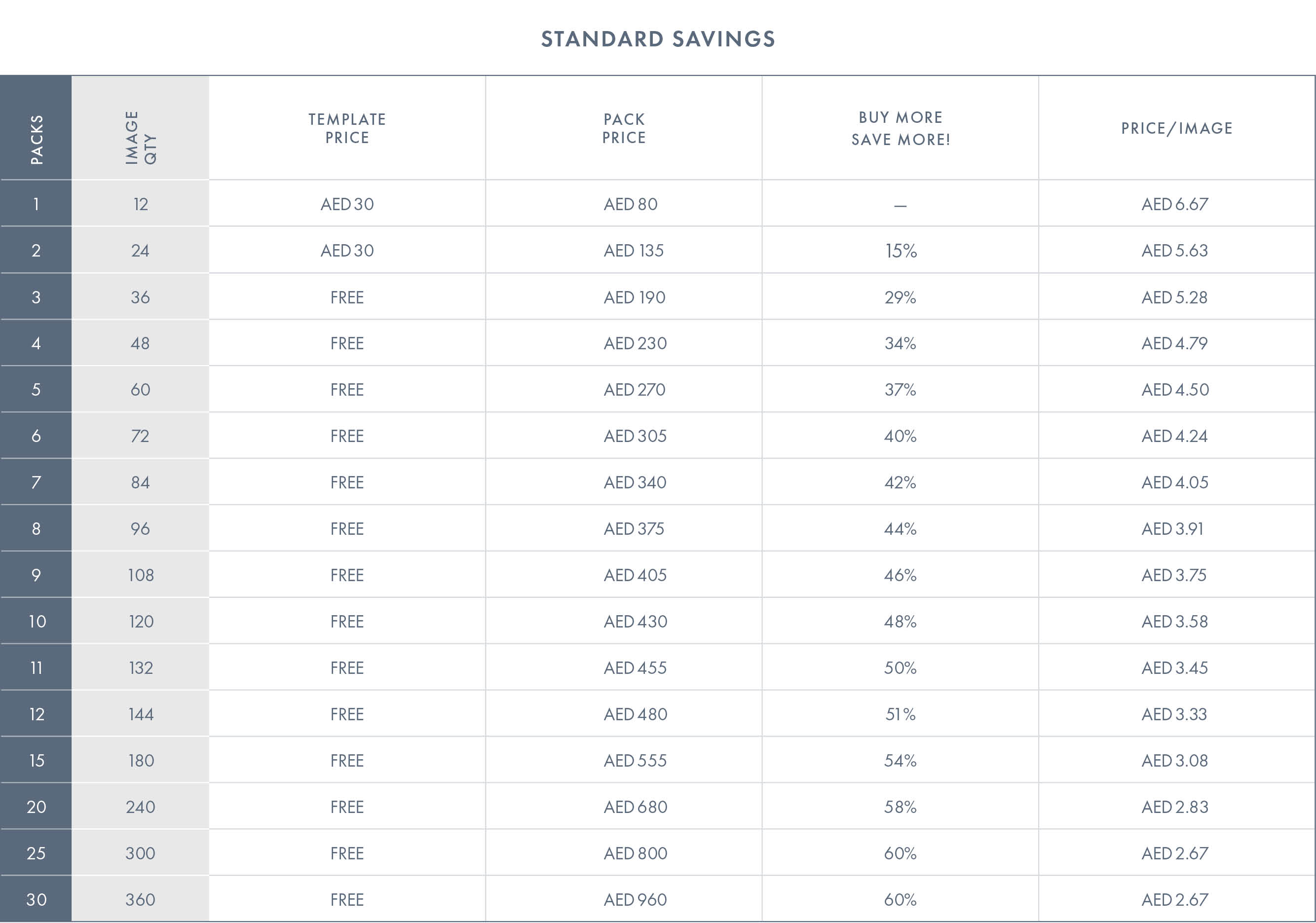
Task: Select the AED 4.05 price cell
Action: tap(1175, 482)
